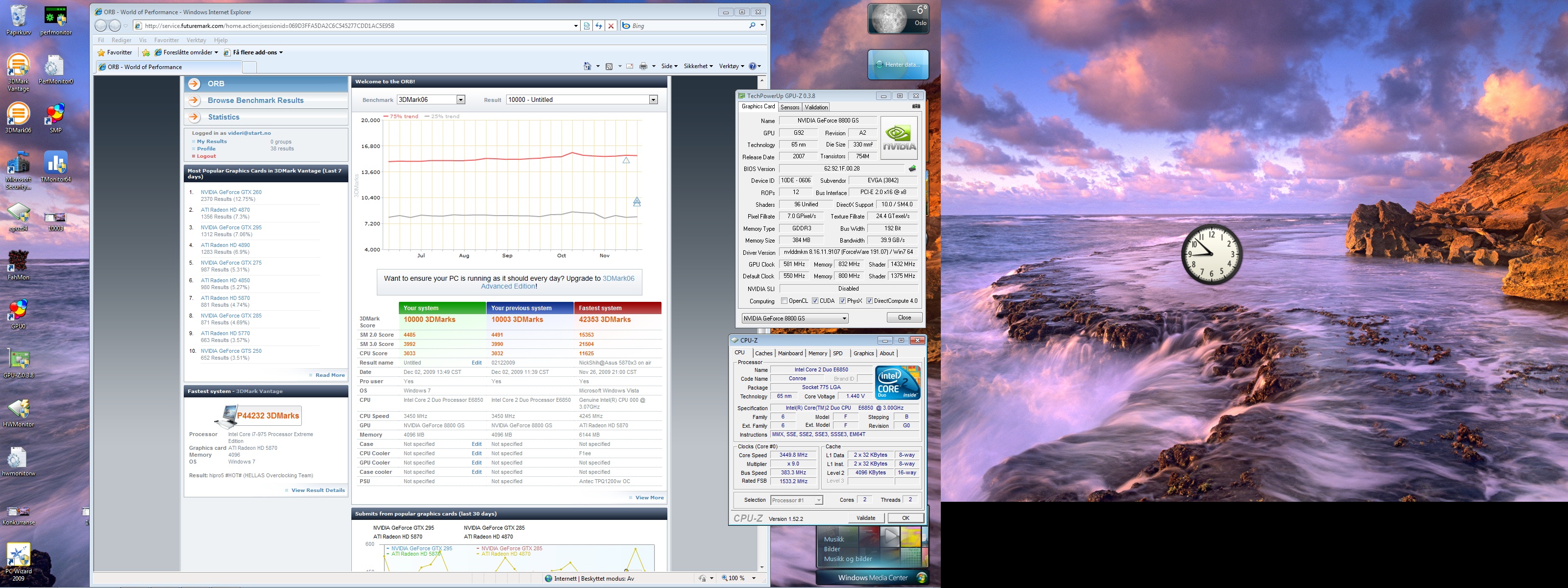Expand the Side menu in IE
Viewport: 1568px width, 588px height.
tap(669, 66)
